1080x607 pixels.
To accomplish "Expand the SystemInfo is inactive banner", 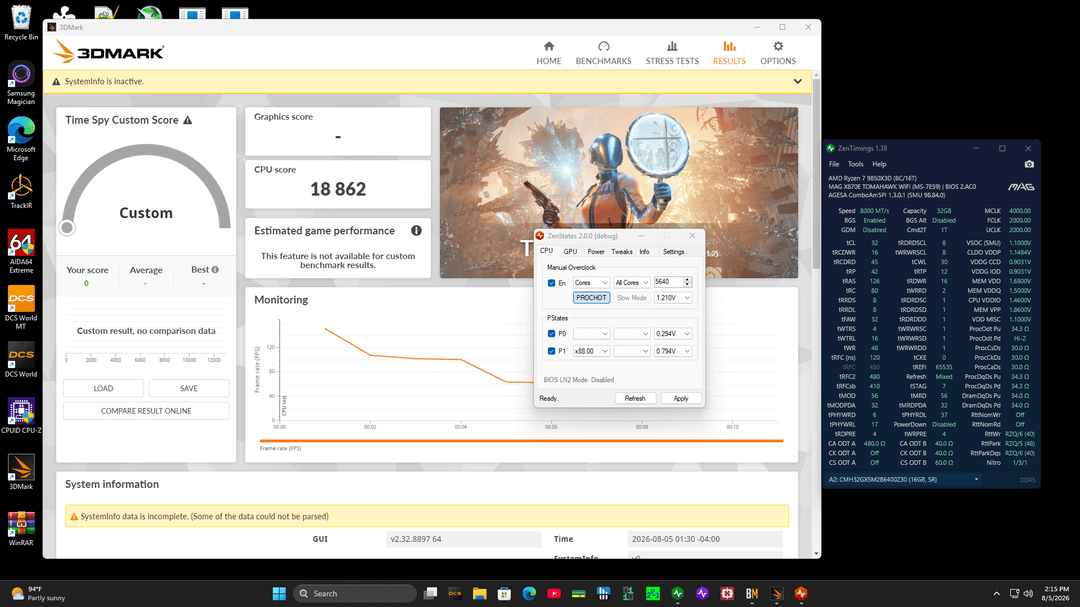I will pyautogui.click(x=798, y=81).
